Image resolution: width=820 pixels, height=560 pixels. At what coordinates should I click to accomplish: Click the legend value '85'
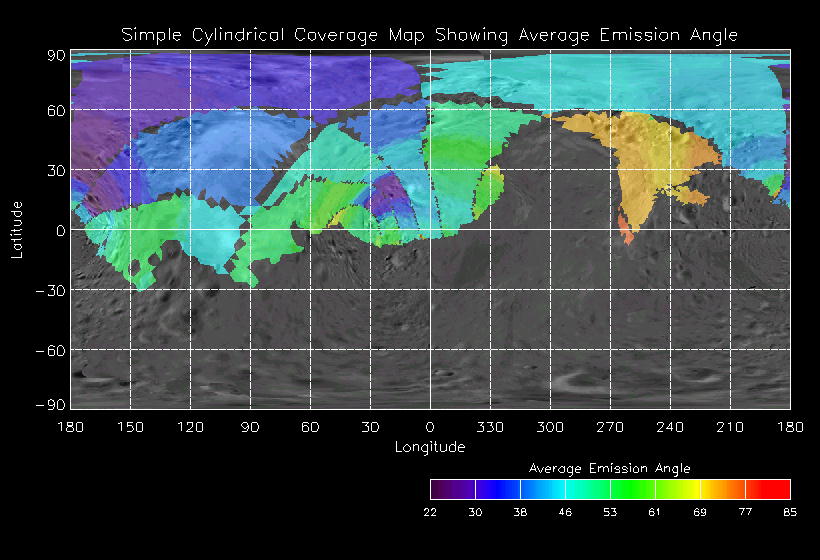click(790, 512)
